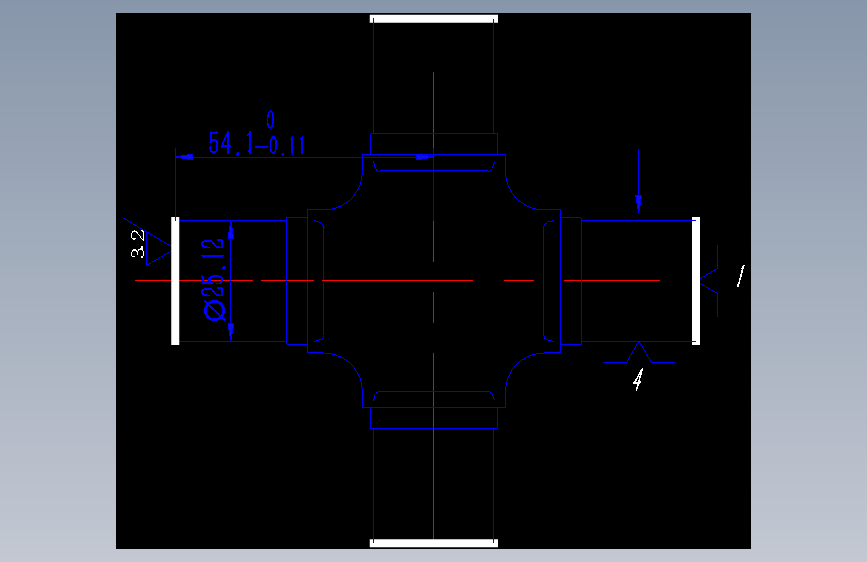Select the Ø25.12 diameter dimension text
The height and width of the screenshot is (562, 867).
coord(214,279)
